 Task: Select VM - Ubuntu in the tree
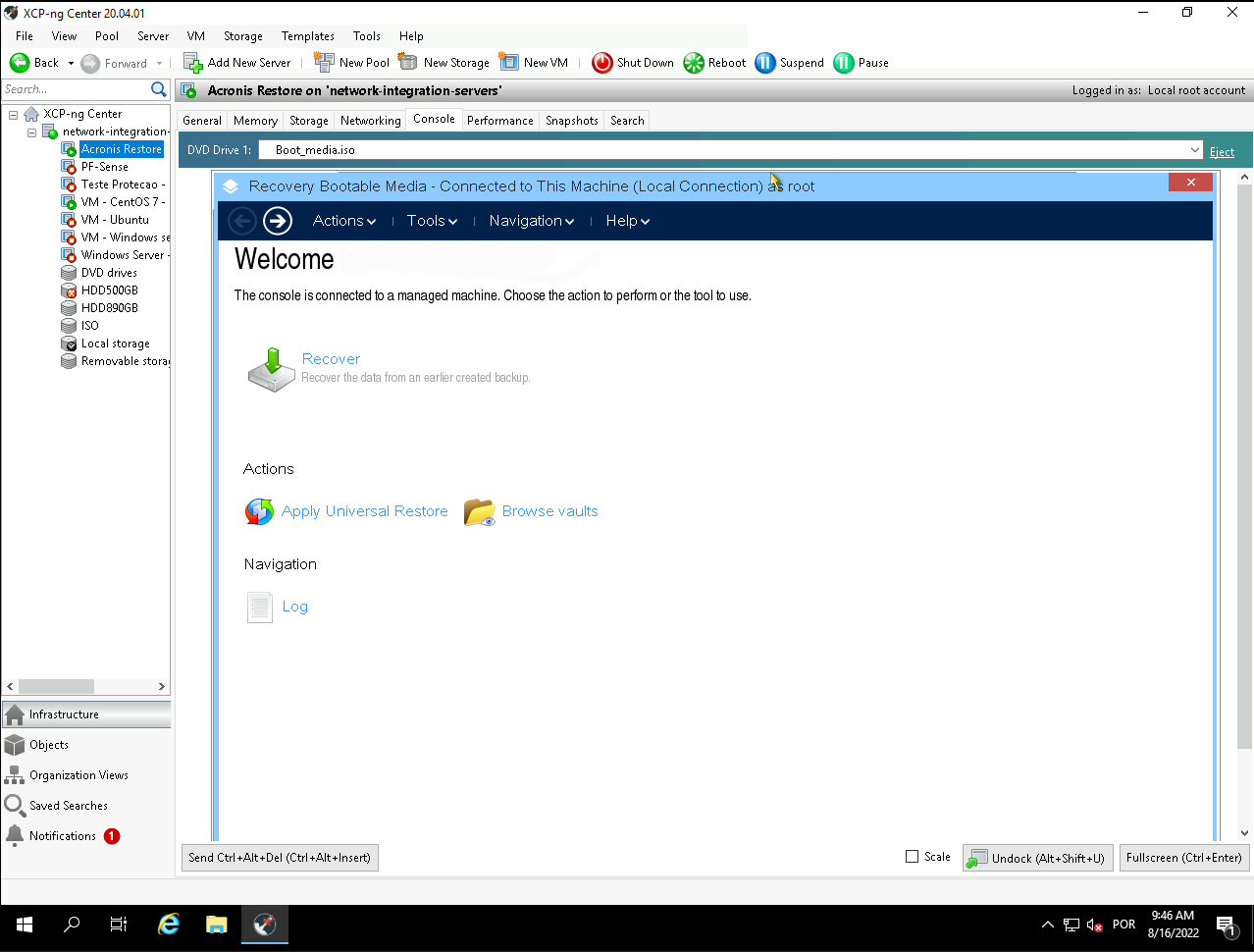click(x=115, y=220)
